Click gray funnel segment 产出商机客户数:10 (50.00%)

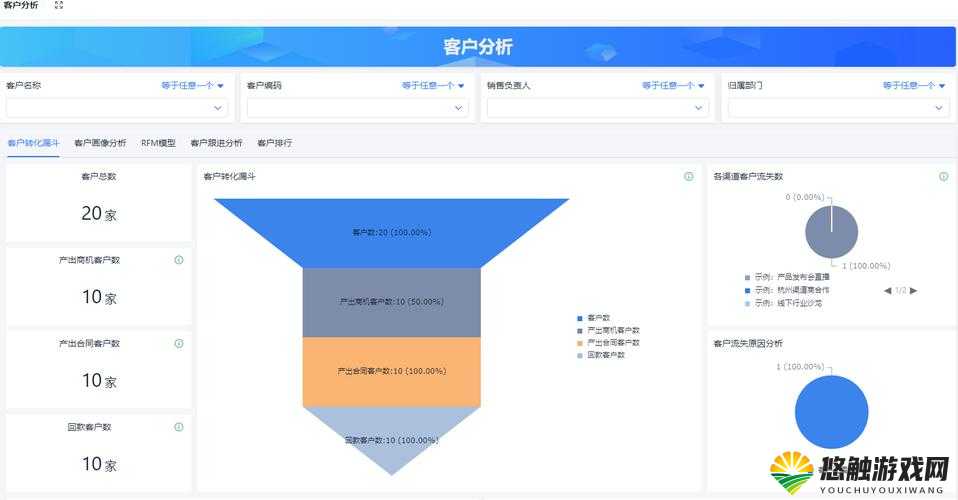coord(392,302)
